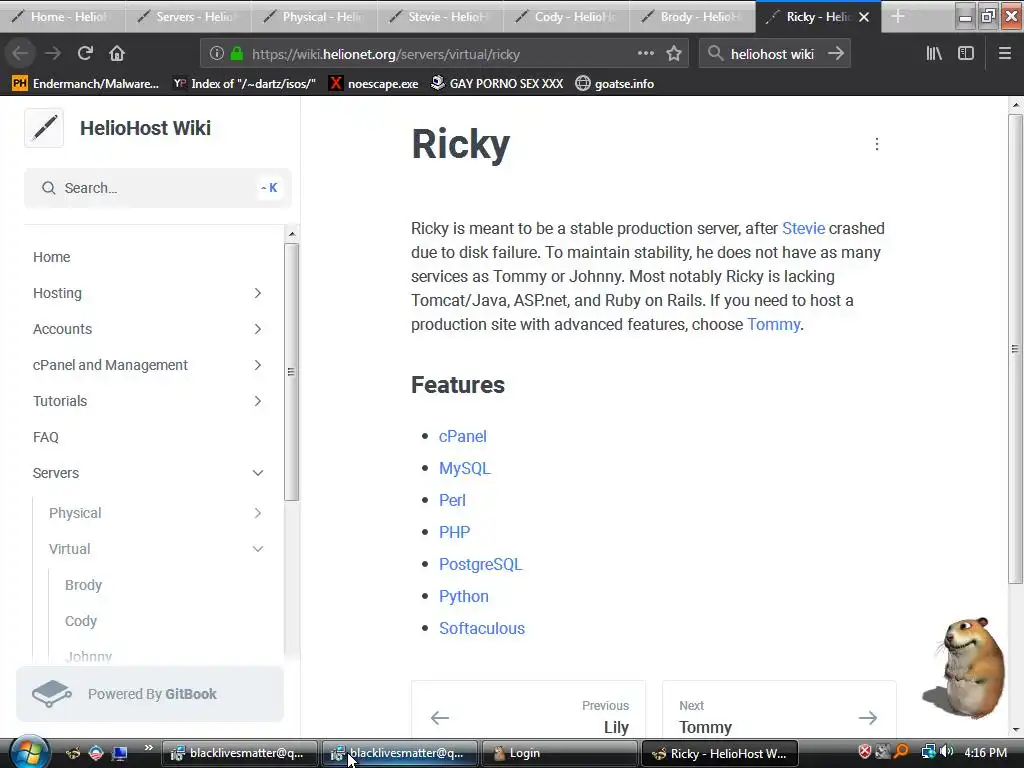Click the browser back arrow

click(x=20, y=54)
